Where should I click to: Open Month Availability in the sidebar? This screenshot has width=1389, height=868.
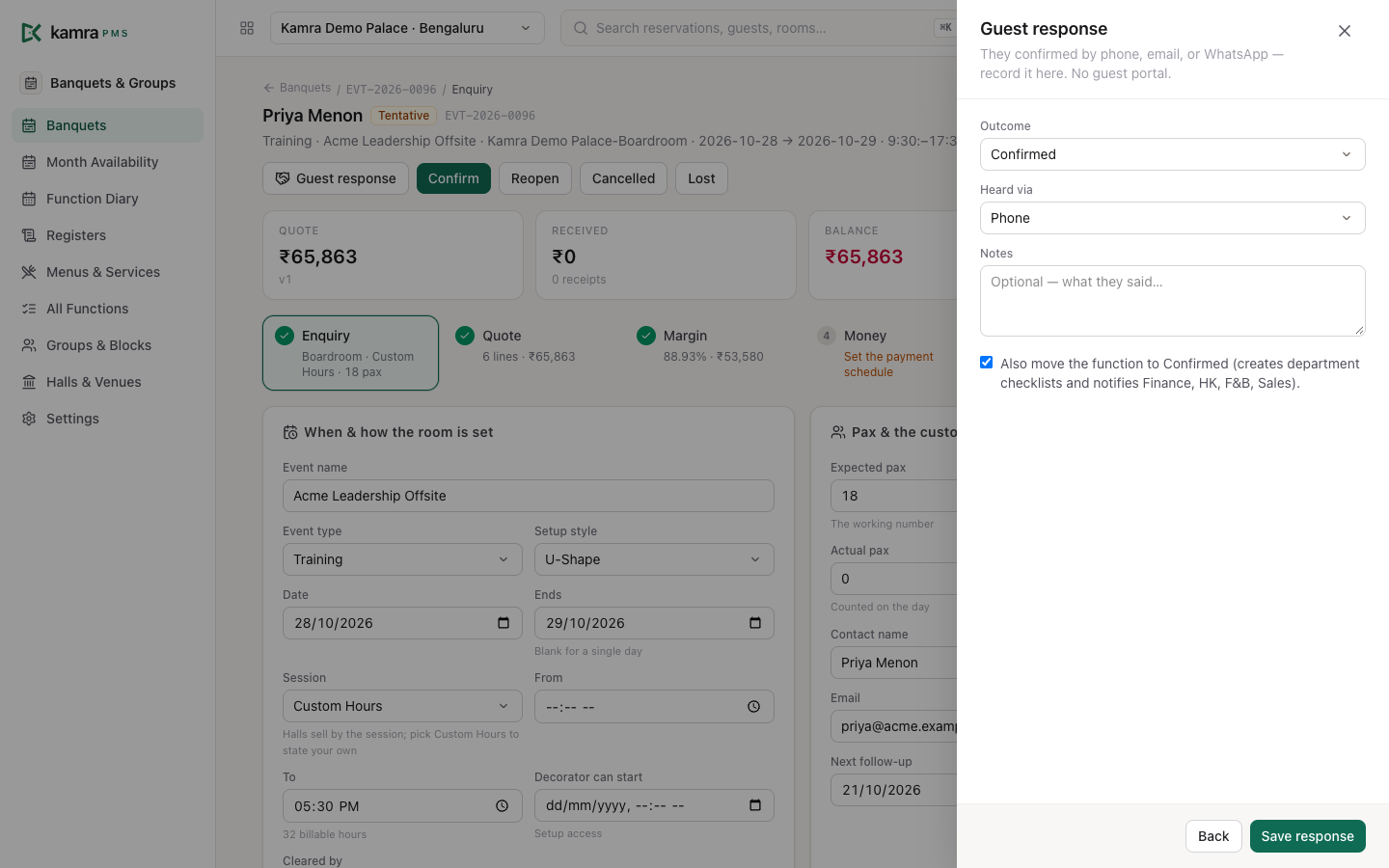107,162
